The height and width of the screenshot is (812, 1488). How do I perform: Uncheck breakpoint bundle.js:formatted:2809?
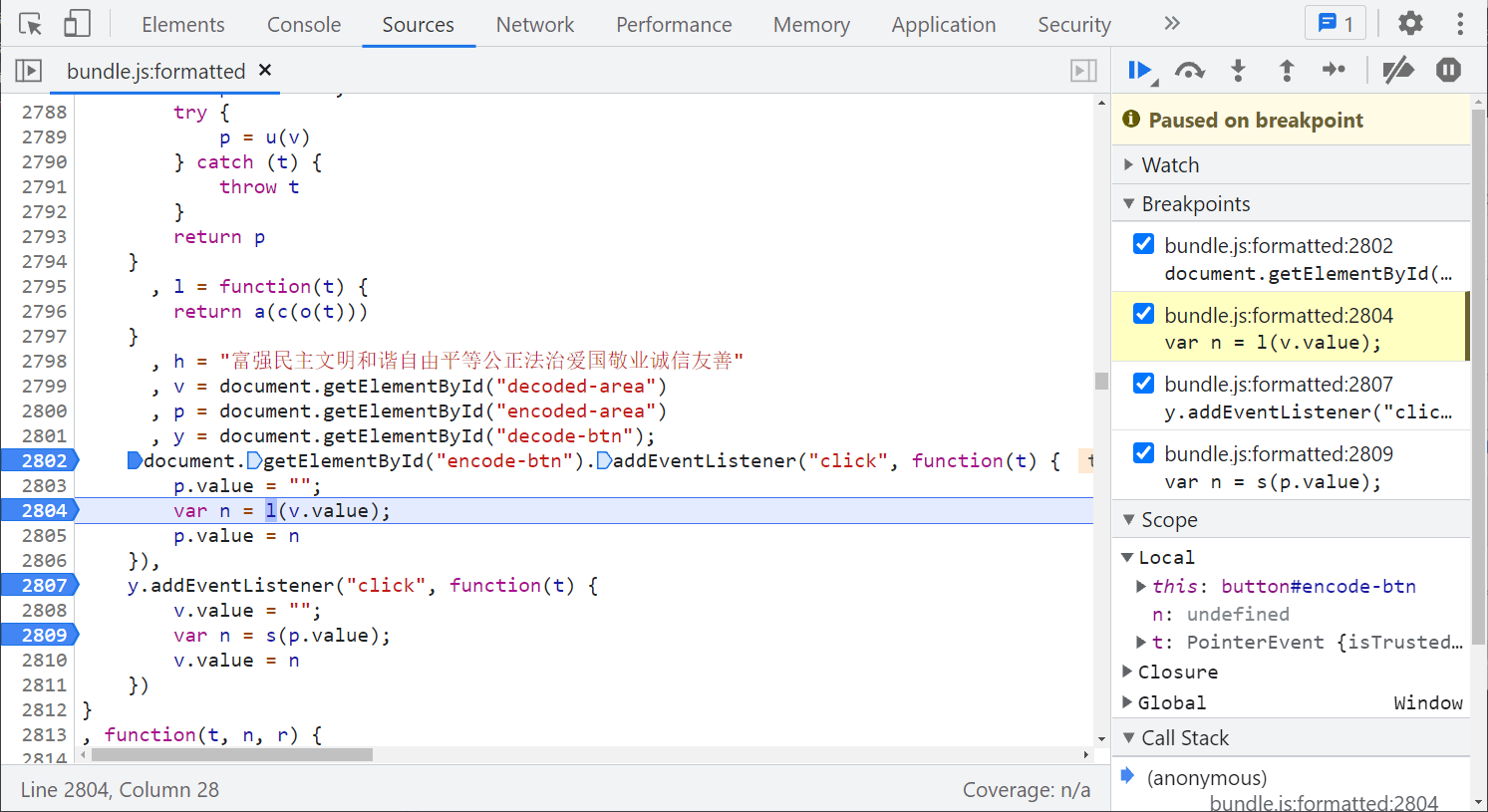tap(1144, 452)
